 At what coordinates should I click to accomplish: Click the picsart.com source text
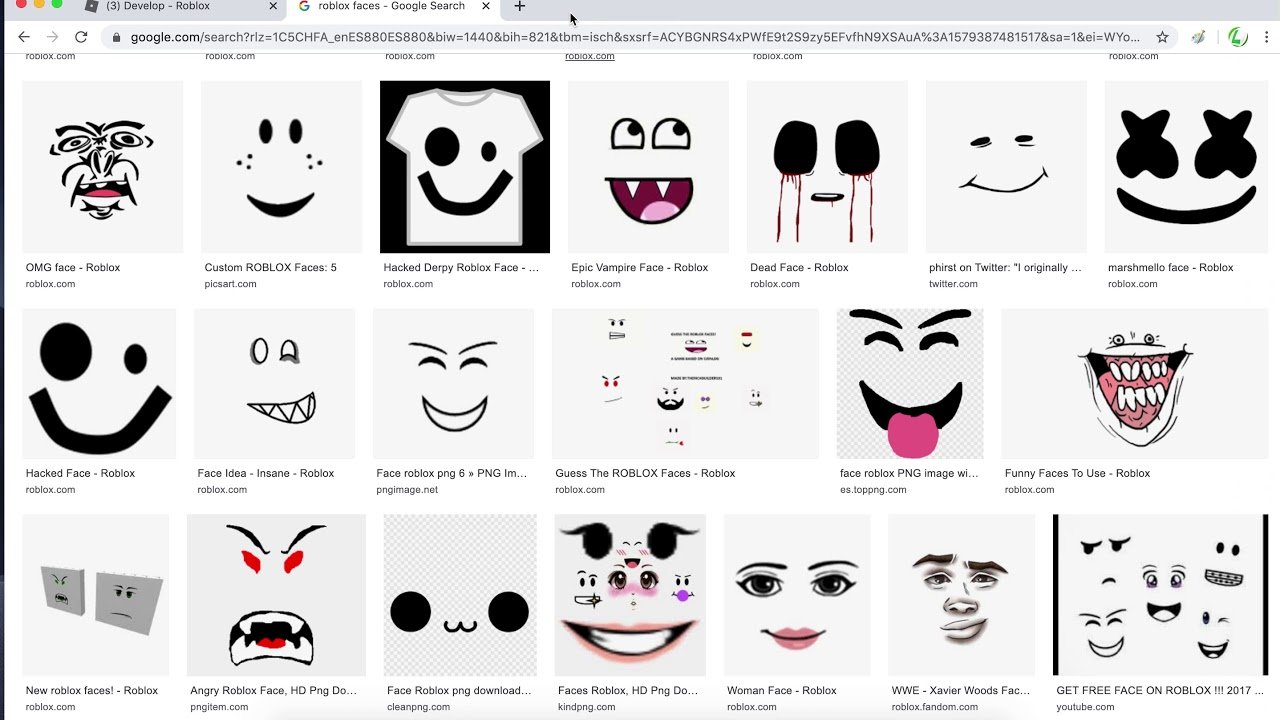(231, 284)
